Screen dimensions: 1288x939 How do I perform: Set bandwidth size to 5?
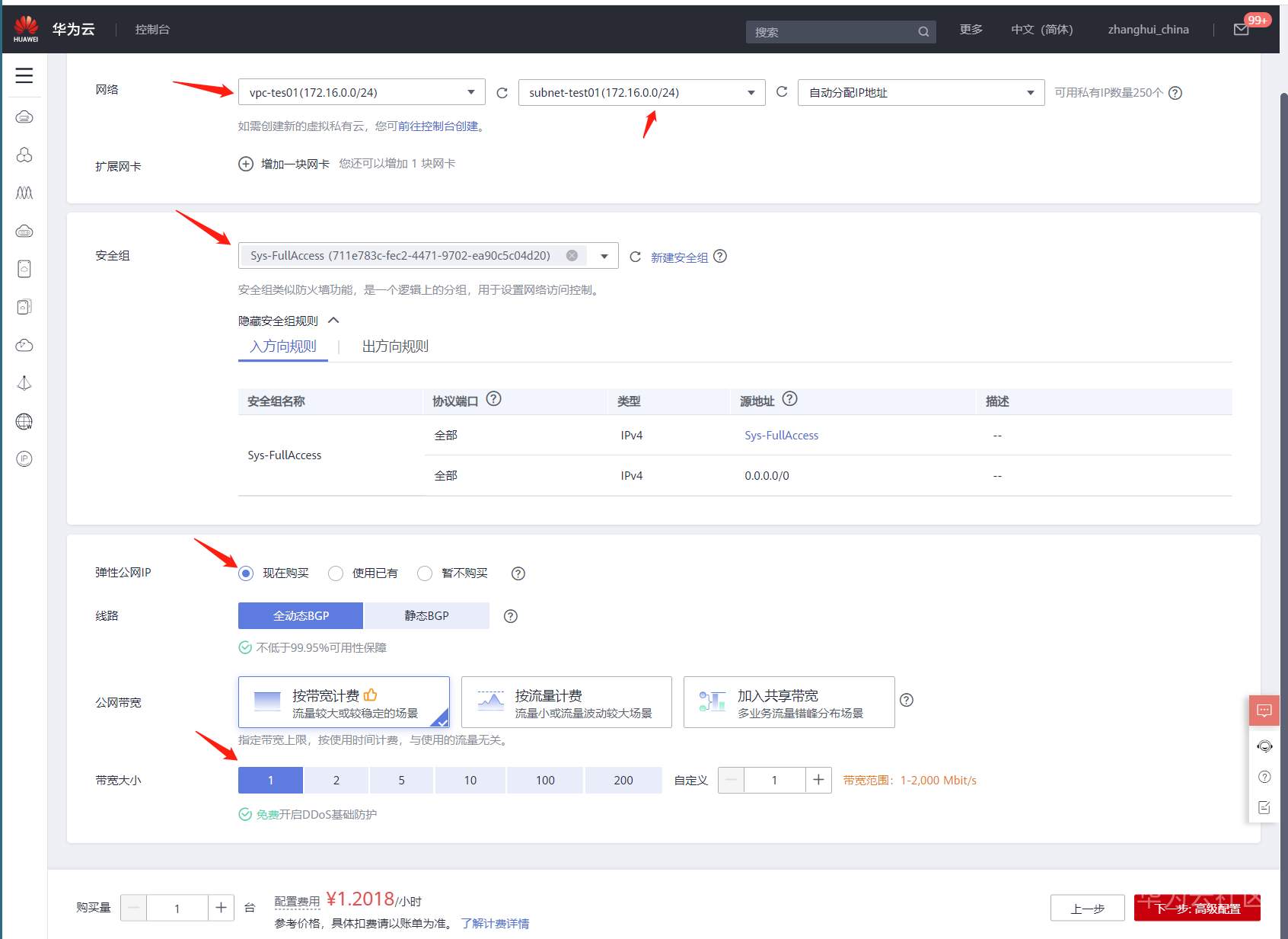[401, 781]
